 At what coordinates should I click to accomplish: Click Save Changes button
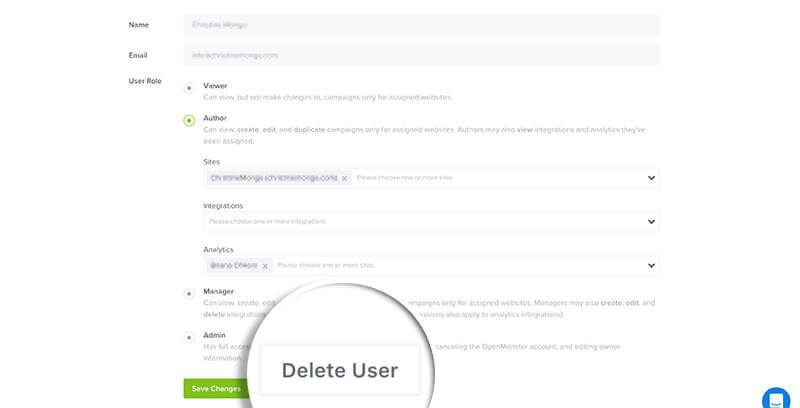click(x=216, y=389)
